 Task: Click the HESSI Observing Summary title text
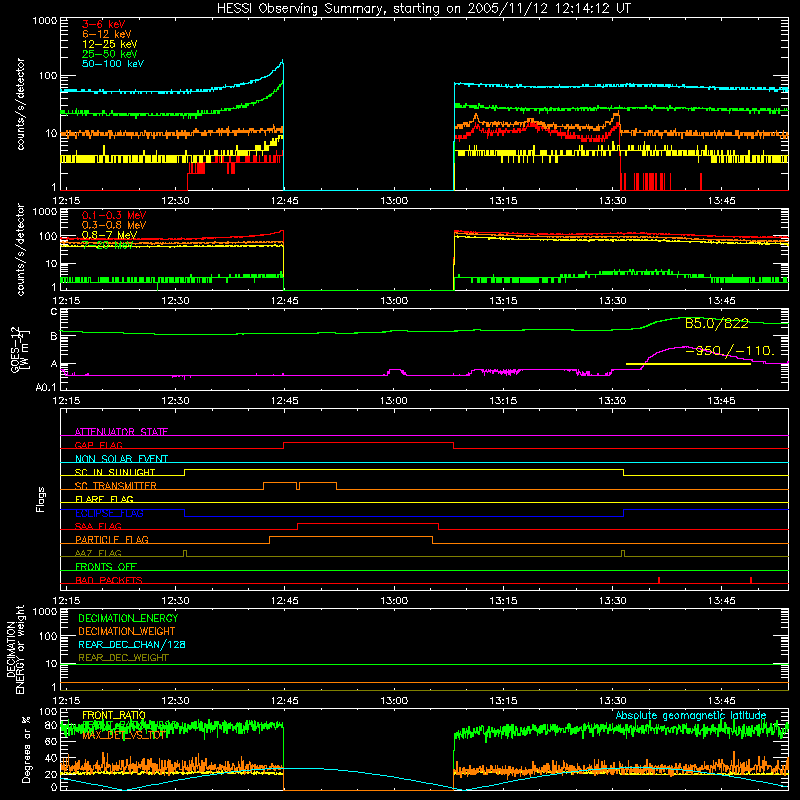point(423,9)
